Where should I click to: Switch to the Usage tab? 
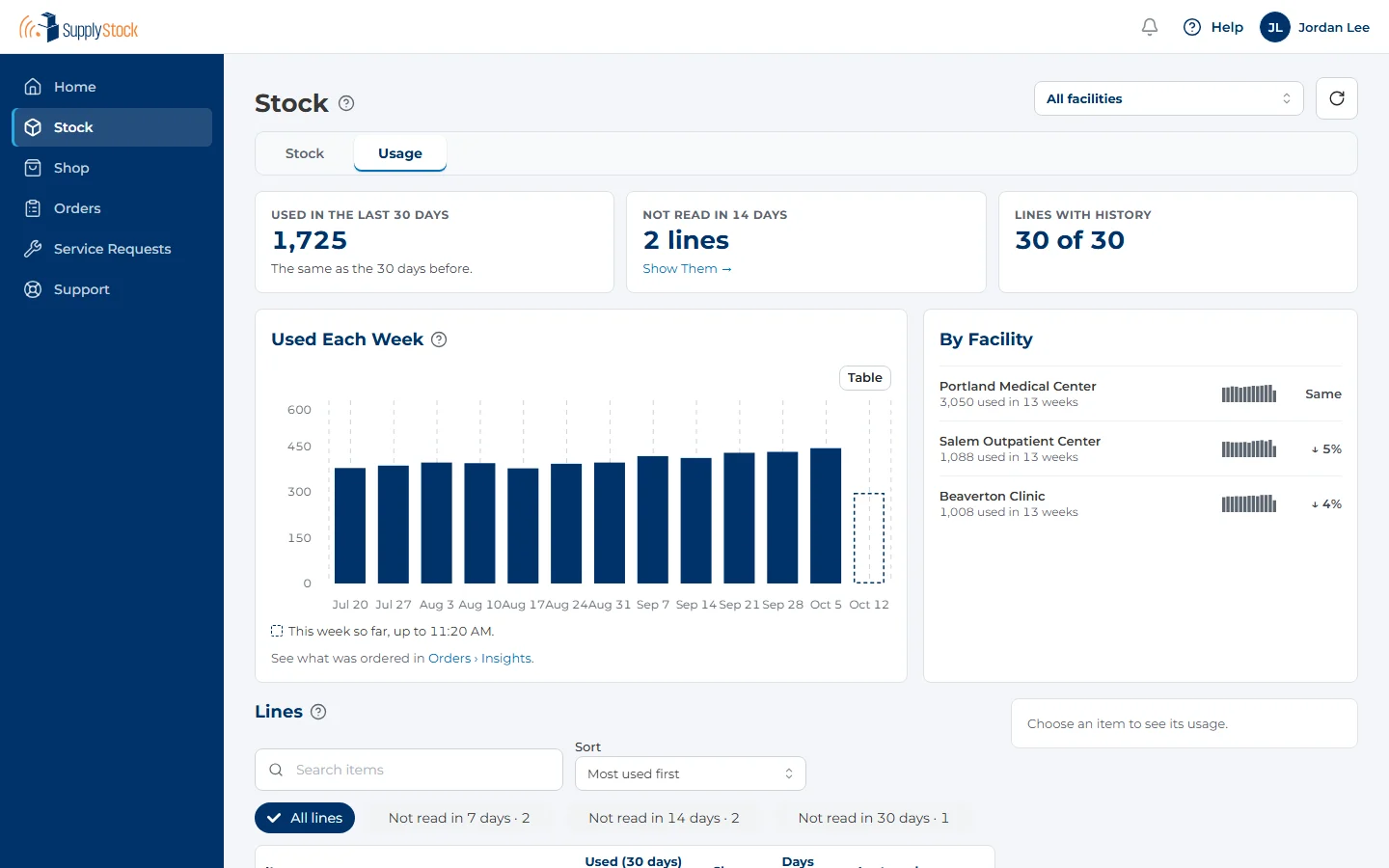400,153
